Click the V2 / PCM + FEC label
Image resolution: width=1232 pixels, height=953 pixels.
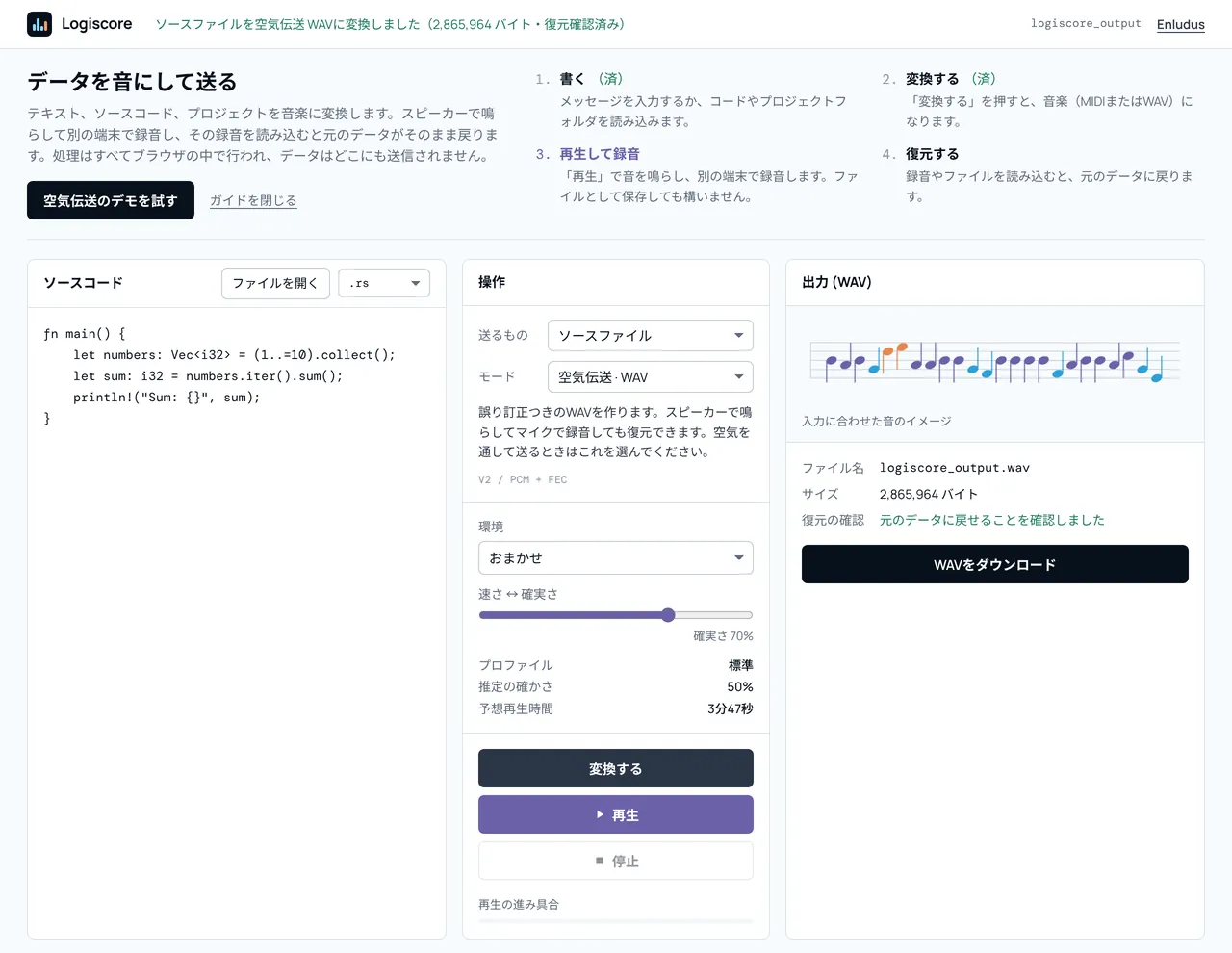(523, 479)
